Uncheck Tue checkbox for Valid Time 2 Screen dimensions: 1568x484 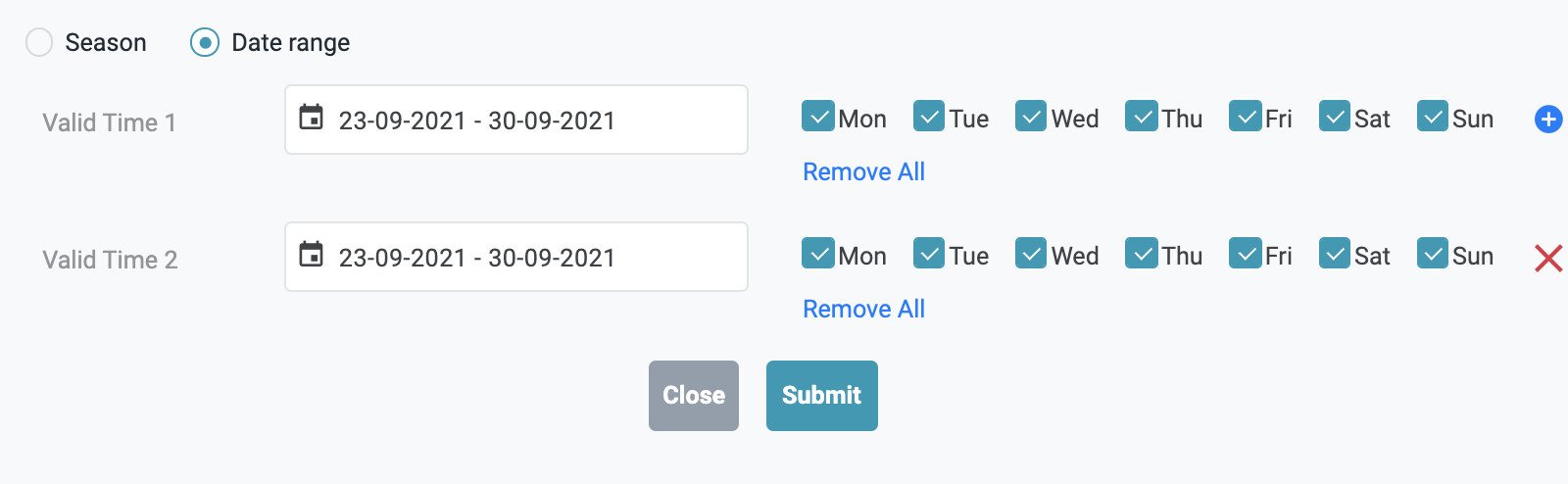928,254
